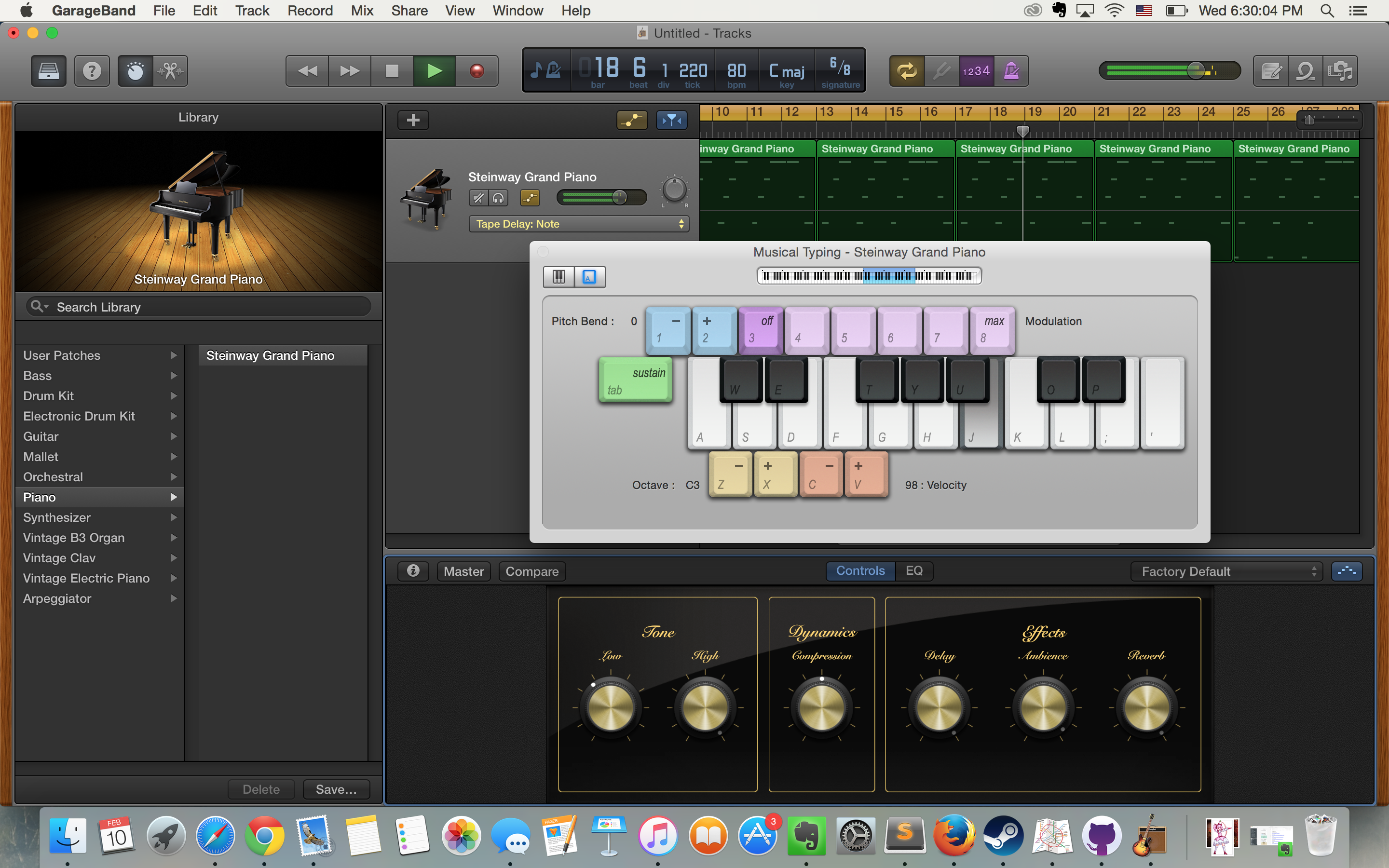
Task: Toggle track automation button on piano track
Action: (x=530, y=198)
